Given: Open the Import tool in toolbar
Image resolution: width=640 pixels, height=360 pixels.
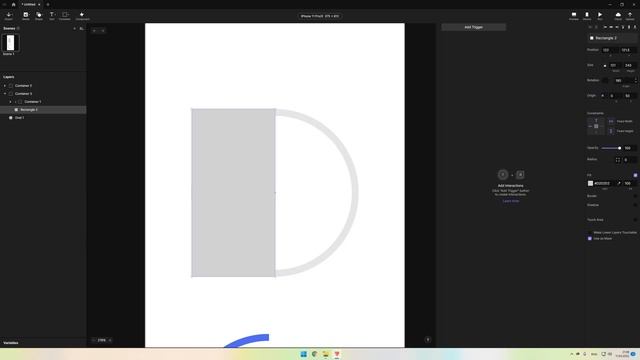Looking at the screenshot, I should pyautogui.click(x=9, y=16).
